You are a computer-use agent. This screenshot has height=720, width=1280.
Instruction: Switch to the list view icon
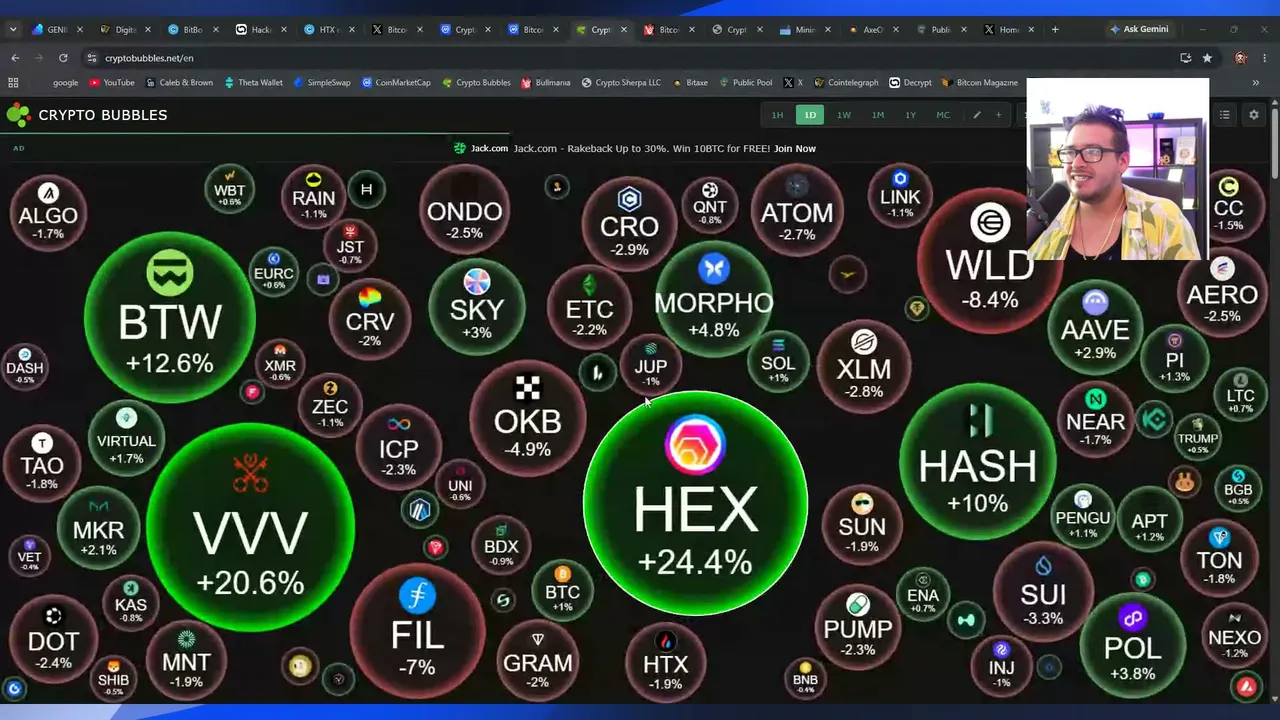pos(1224,115)
